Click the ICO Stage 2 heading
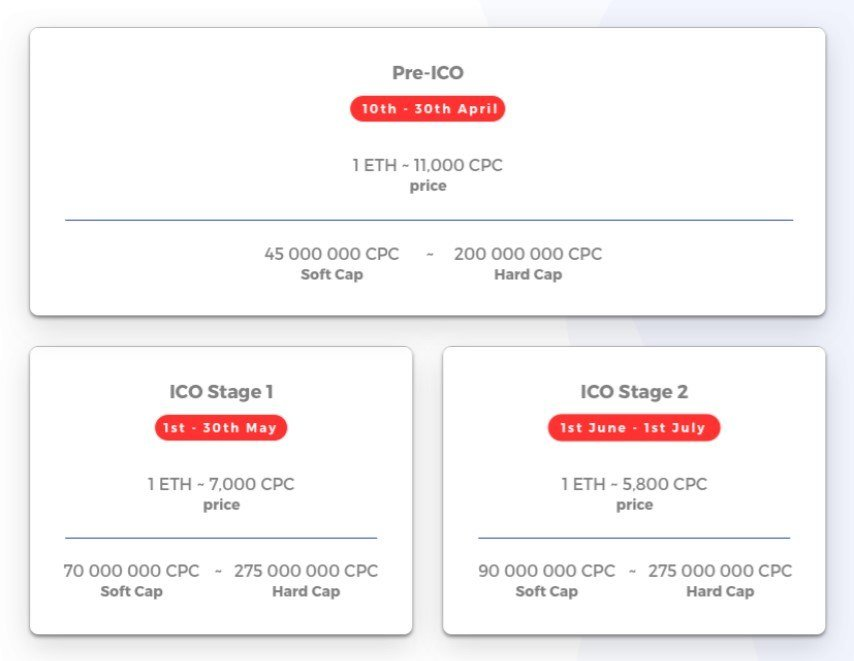The width and height of the screenshot is (854, 661). click(634, 392)
